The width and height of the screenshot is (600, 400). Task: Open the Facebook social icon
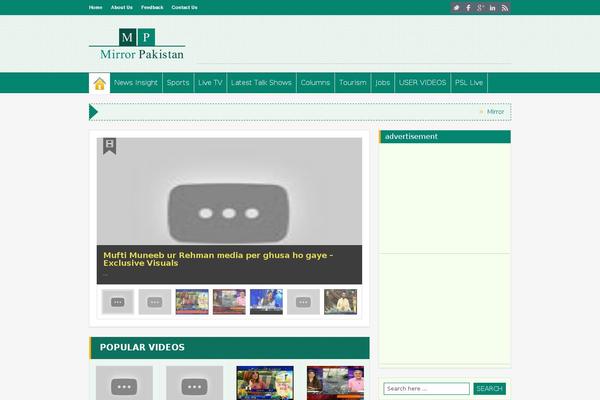tap(468, 8)
